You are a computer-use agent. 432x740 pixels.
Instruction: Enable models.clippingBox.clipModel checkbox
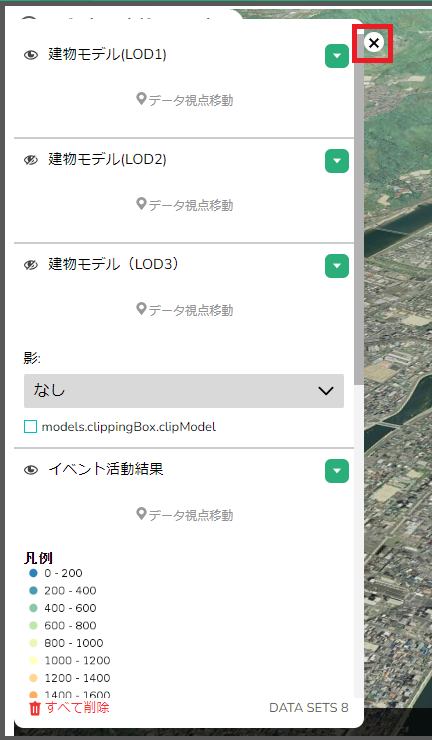[30, 427]
